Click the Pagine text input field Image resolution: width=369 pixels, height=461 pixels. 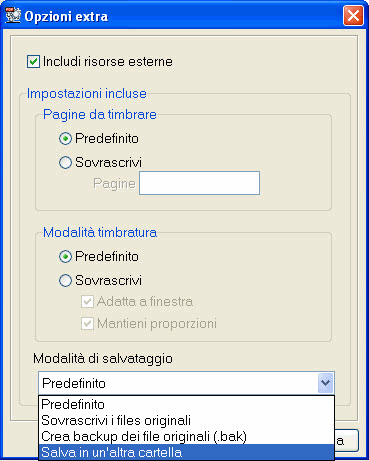pyautogui.click(x=199, y=183)
